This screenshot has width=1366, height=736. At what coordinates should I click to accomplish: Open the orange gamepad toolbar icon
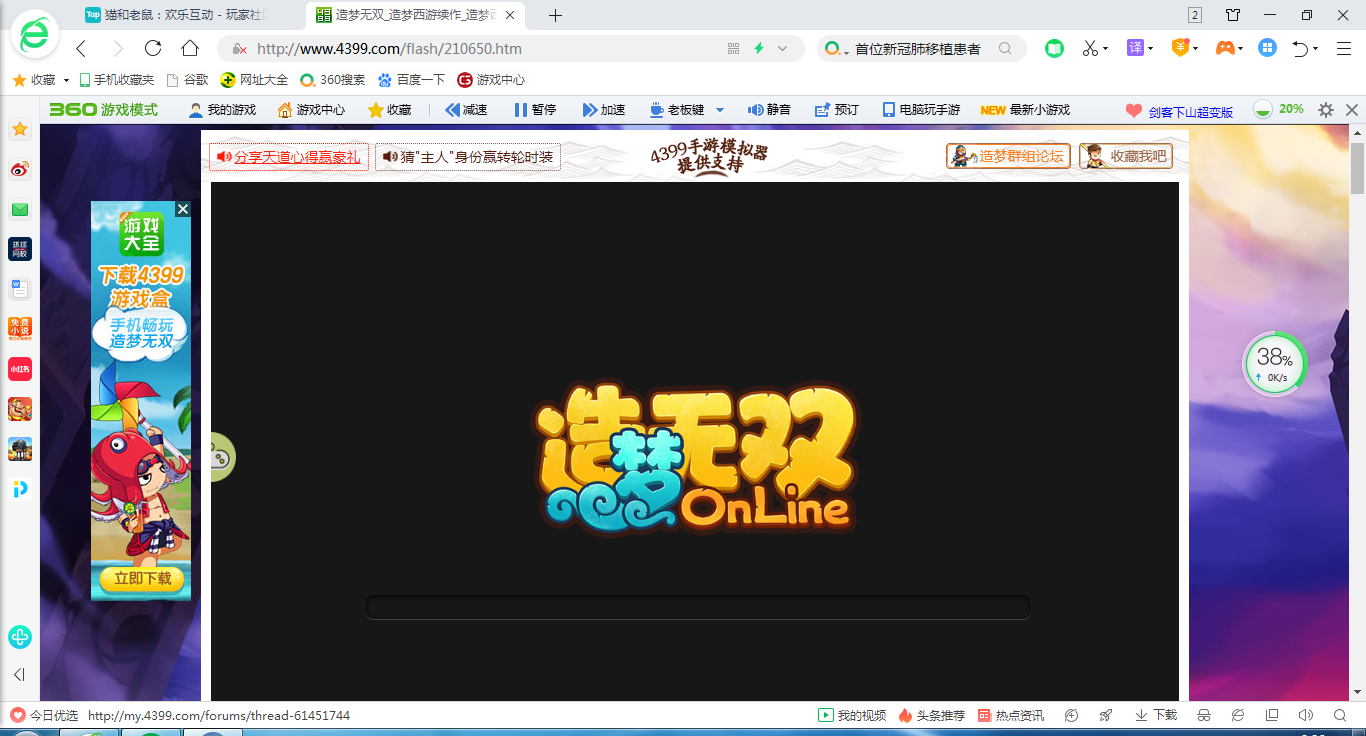(1224, 48)
